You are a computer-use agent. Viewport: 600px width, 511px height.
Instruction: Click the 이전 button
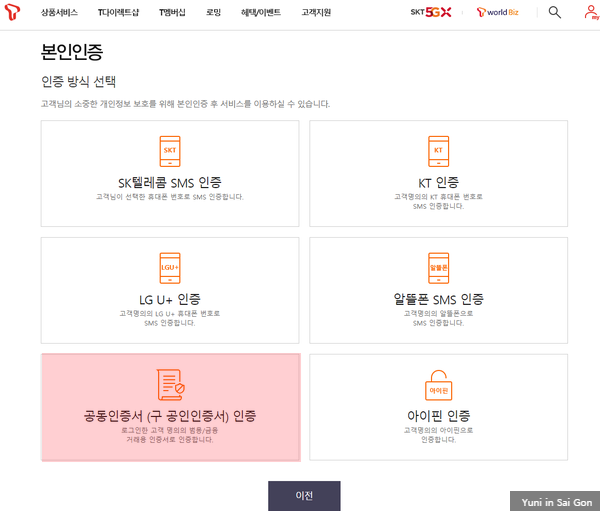304,496
